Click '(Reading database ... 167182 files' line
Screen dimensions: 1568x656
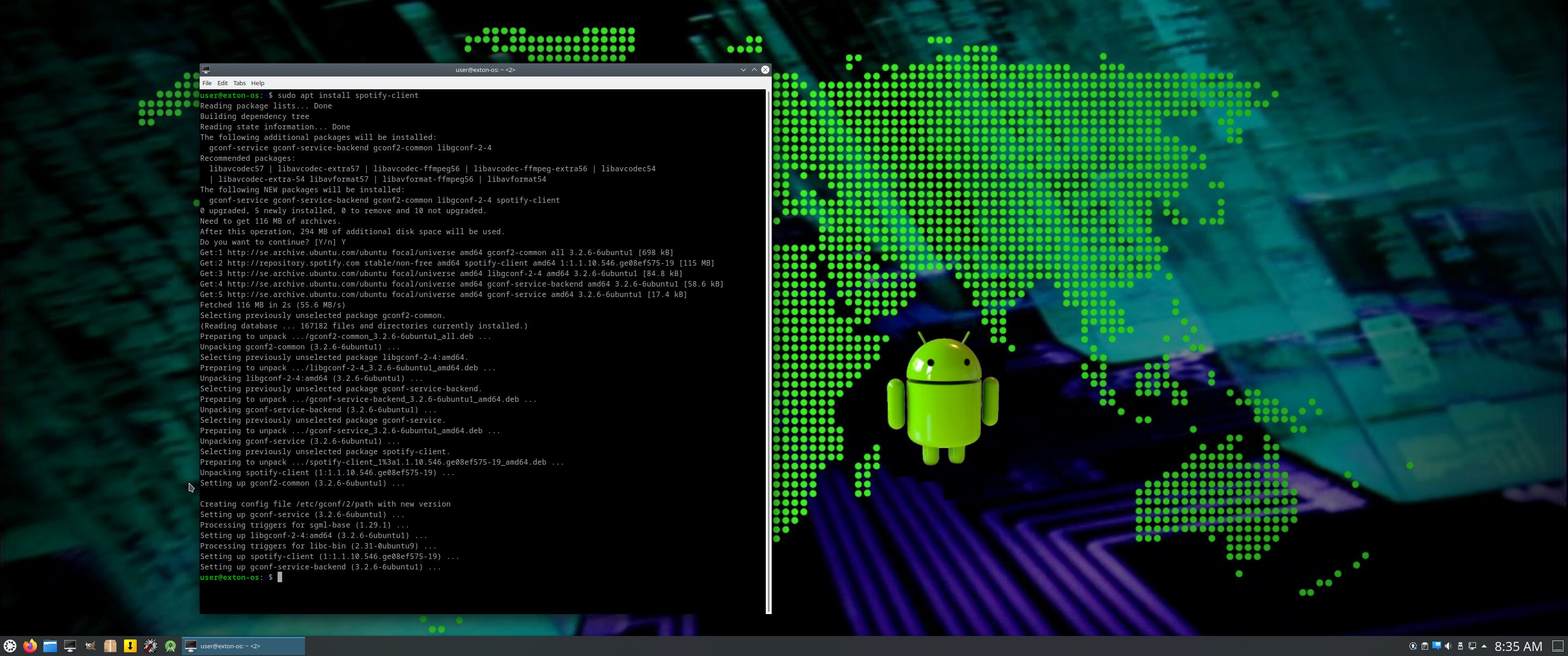click(x=364, y=326)
